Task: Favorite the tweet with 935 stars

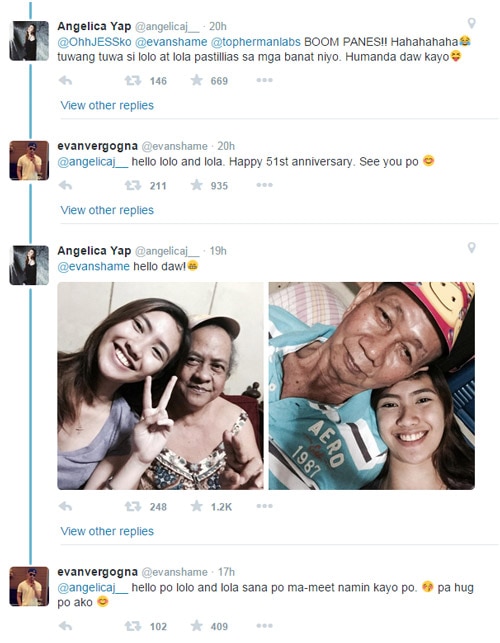Action: (196, 185)
